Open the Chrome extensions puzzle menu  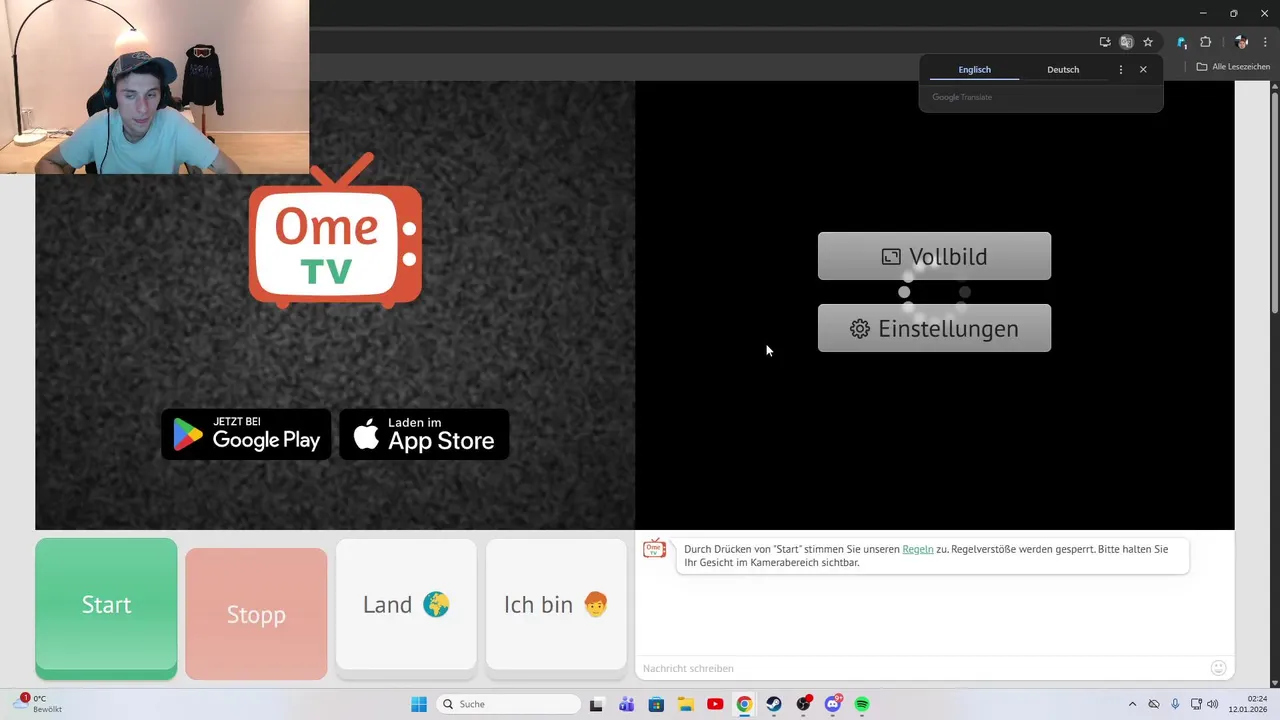1205,42
